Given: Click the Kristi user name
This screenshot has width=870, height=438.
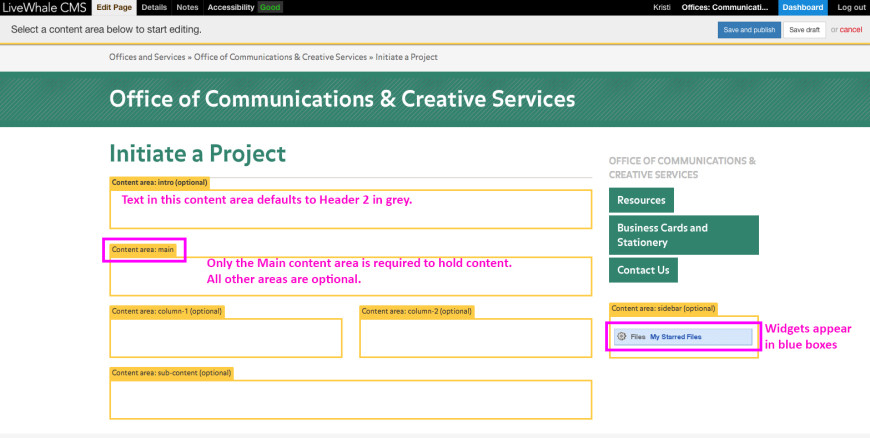Looking at the screenshot, I should pyautogui.click(x=662, y=7).
